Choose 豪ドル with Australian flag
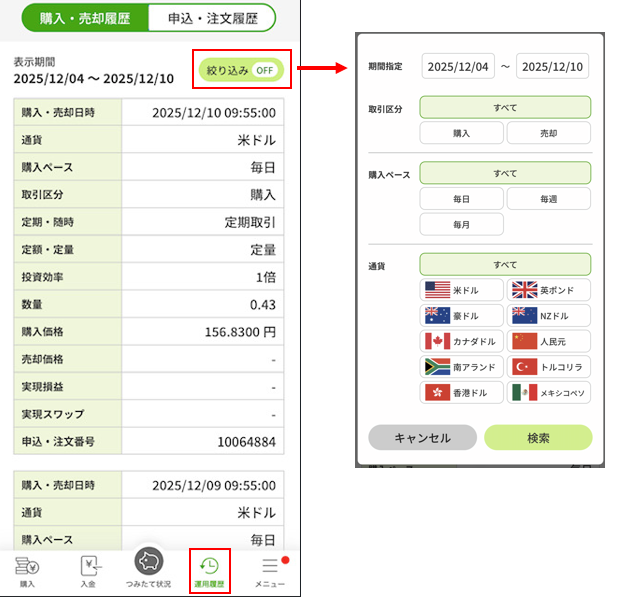Screen dimensions: 620x611 [461, 316]
